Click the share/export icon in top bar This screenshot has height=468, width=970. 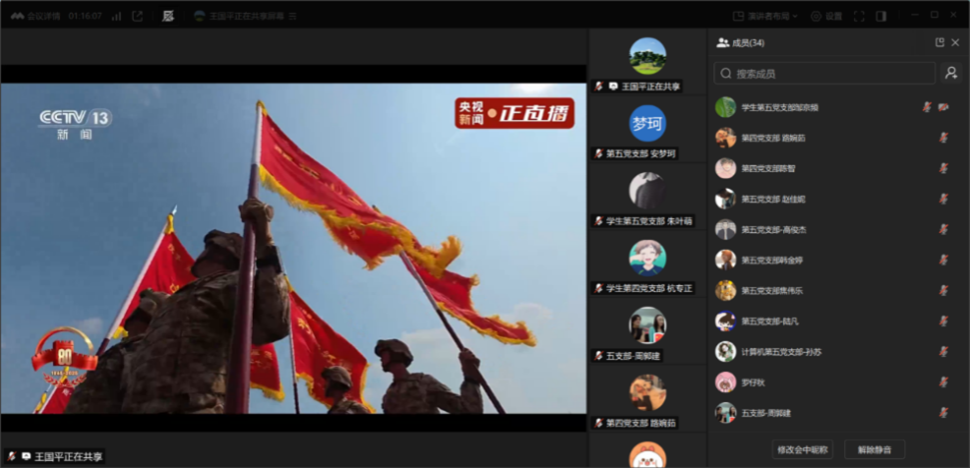tap(138, 16)
